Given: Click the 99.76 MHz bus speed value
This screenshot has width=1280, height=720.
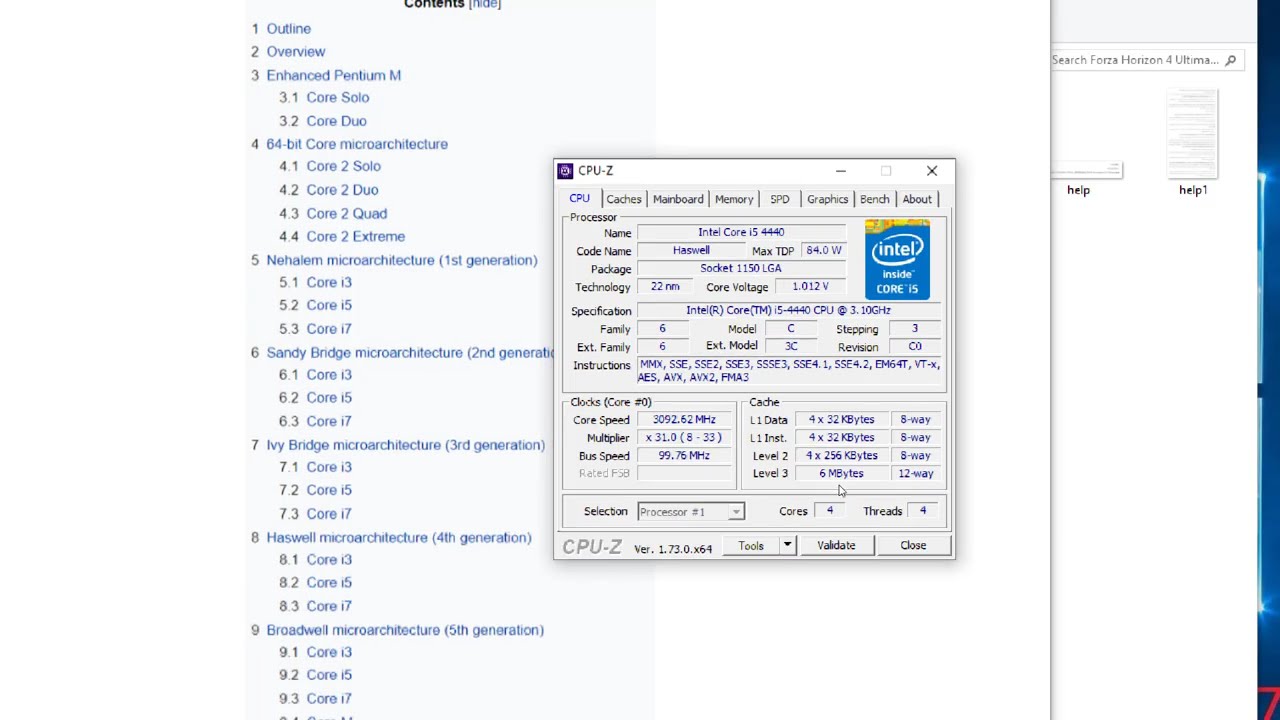Looking at the screenshot, I should 684,456.
